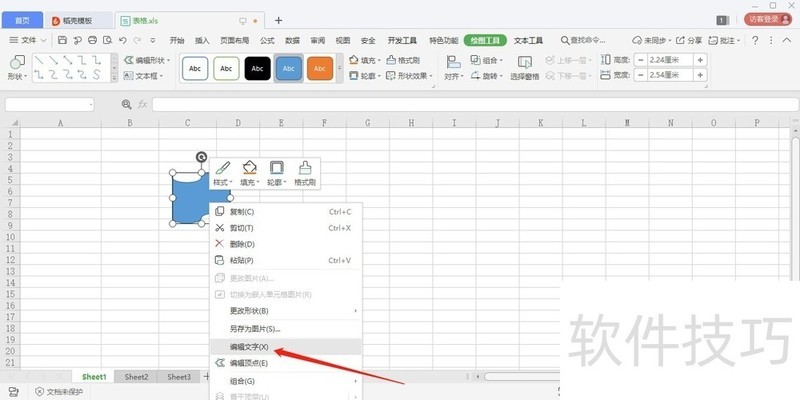The height and width of the screenshot is (400, 800).
Task: Select the S-curve connector shape in gallery
Action: click(x=96, y=75)
